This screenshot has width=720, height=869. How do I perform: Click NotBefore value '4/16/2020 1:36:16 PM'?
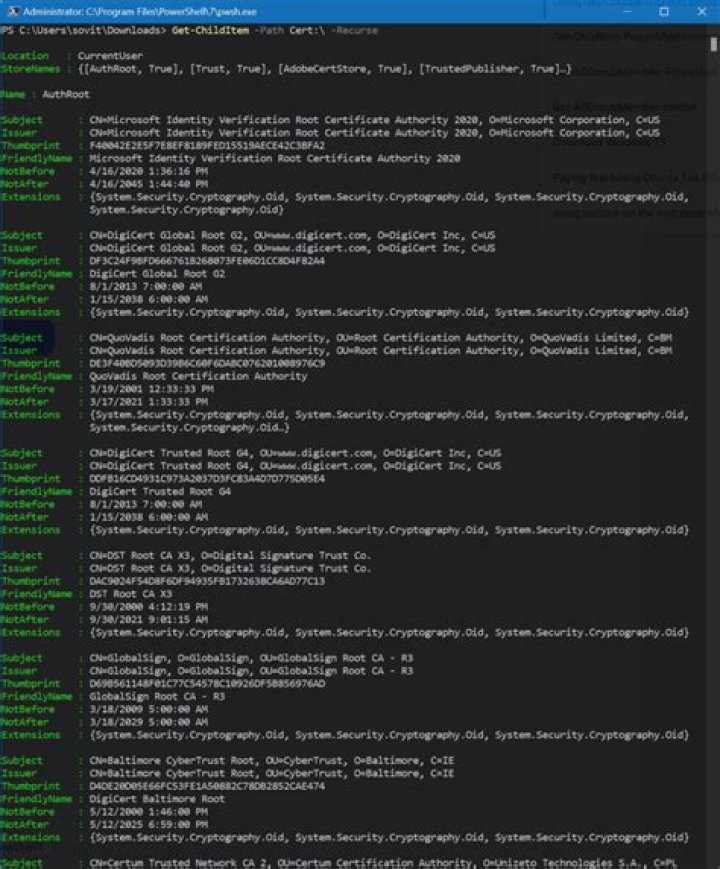tap(149, 171)
